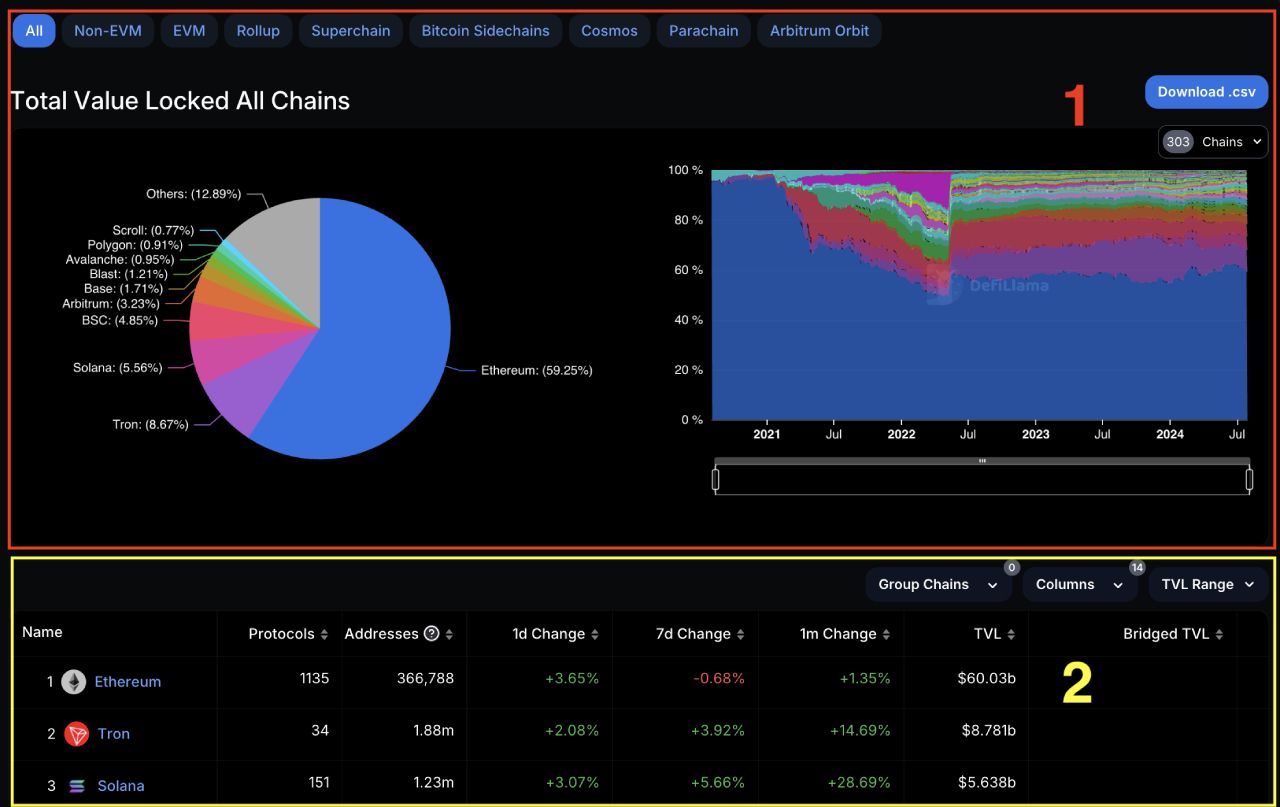The height and width of the screenshot is (807, 1280).
Task: Open the Solana chain link
Action: pyautogui.click(x=121, y=786)
